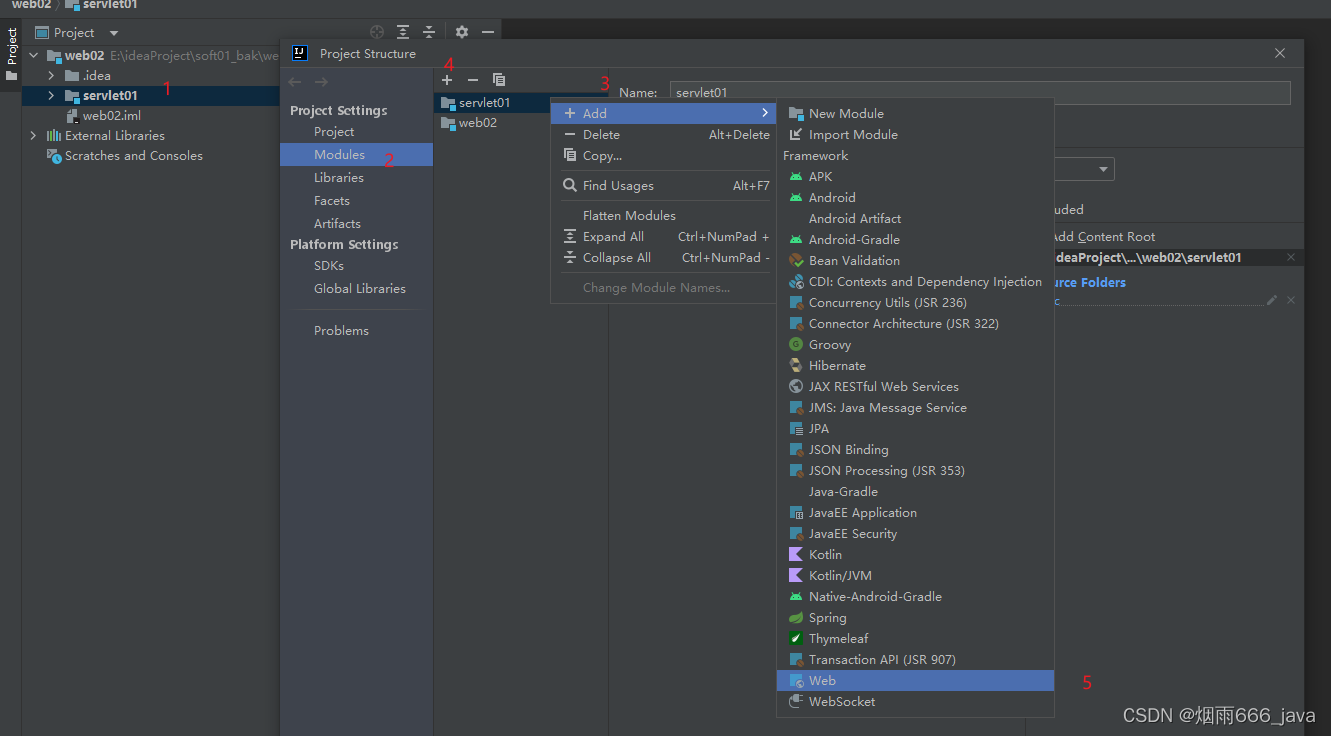Viewport: 1331px width, 736px height.
Task: Click the locate target icon in Project panel
Action: (x=377, y=32)
